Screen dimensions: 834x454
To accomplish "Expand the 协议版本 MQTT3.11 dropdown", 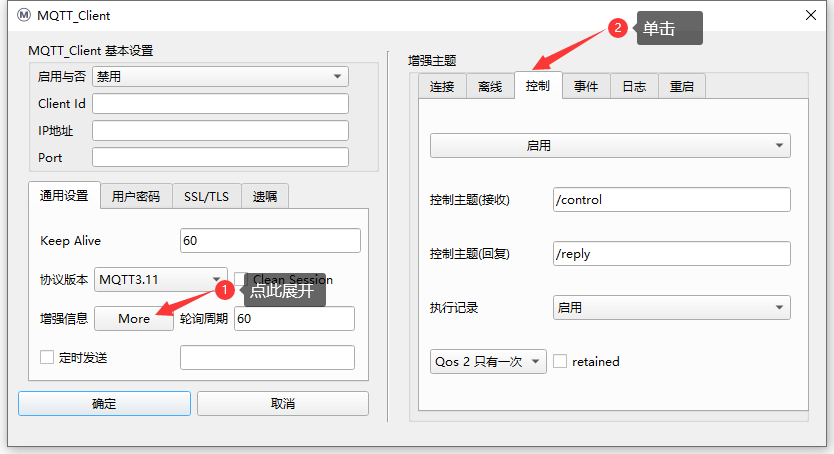I will click(x=161, y=280).
